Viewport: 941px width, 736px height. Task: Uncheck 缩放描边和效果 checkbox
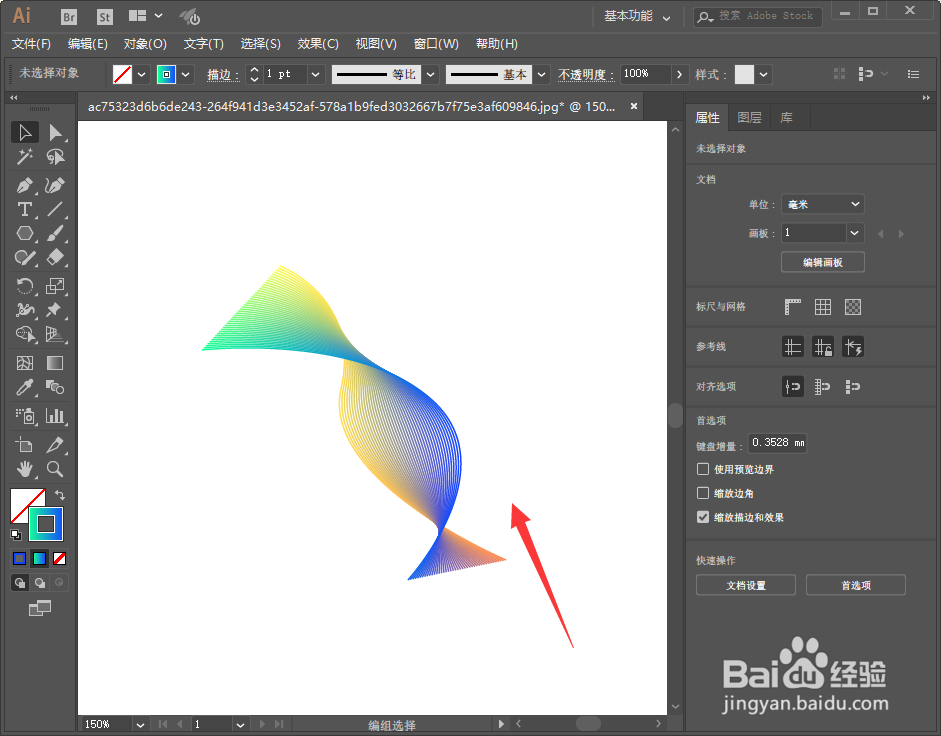(x=703, y=517)
